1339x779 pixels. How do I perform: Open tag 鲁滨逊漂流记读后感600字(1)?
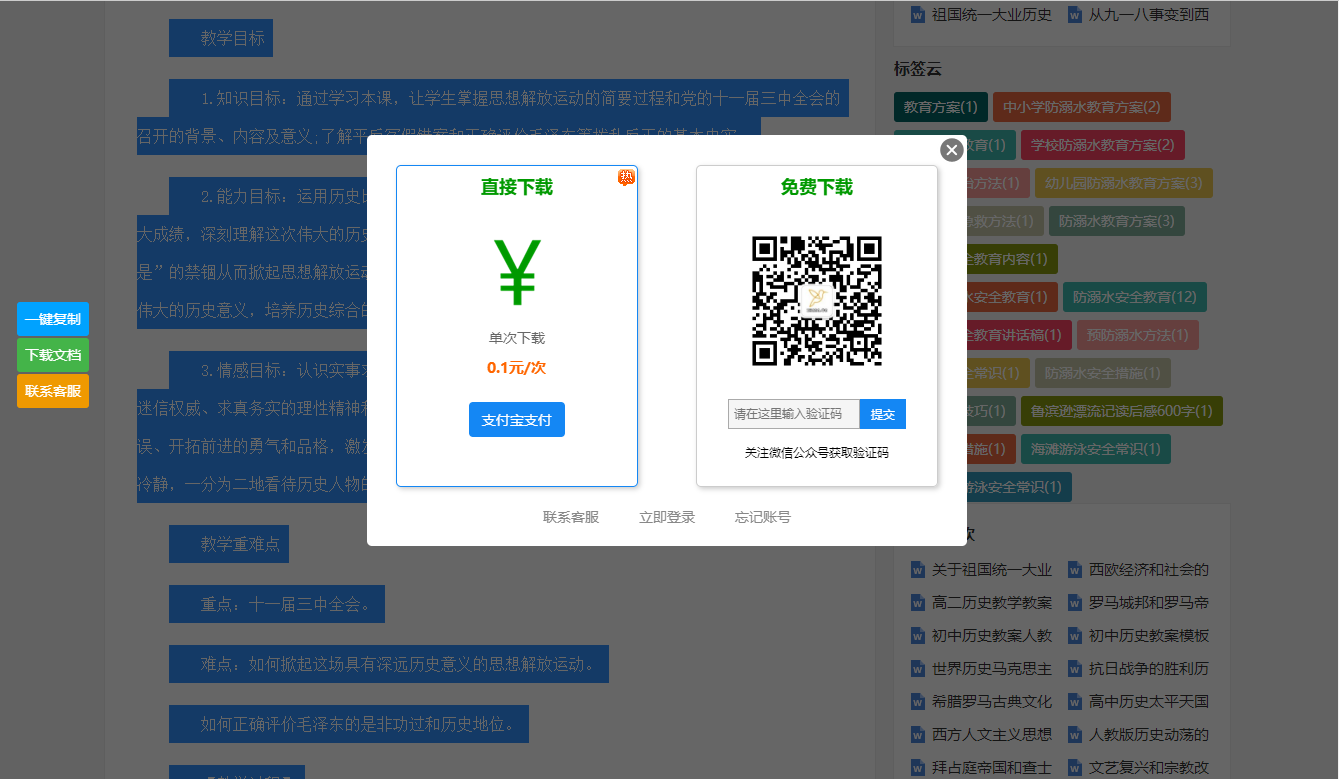(1122, 411)
